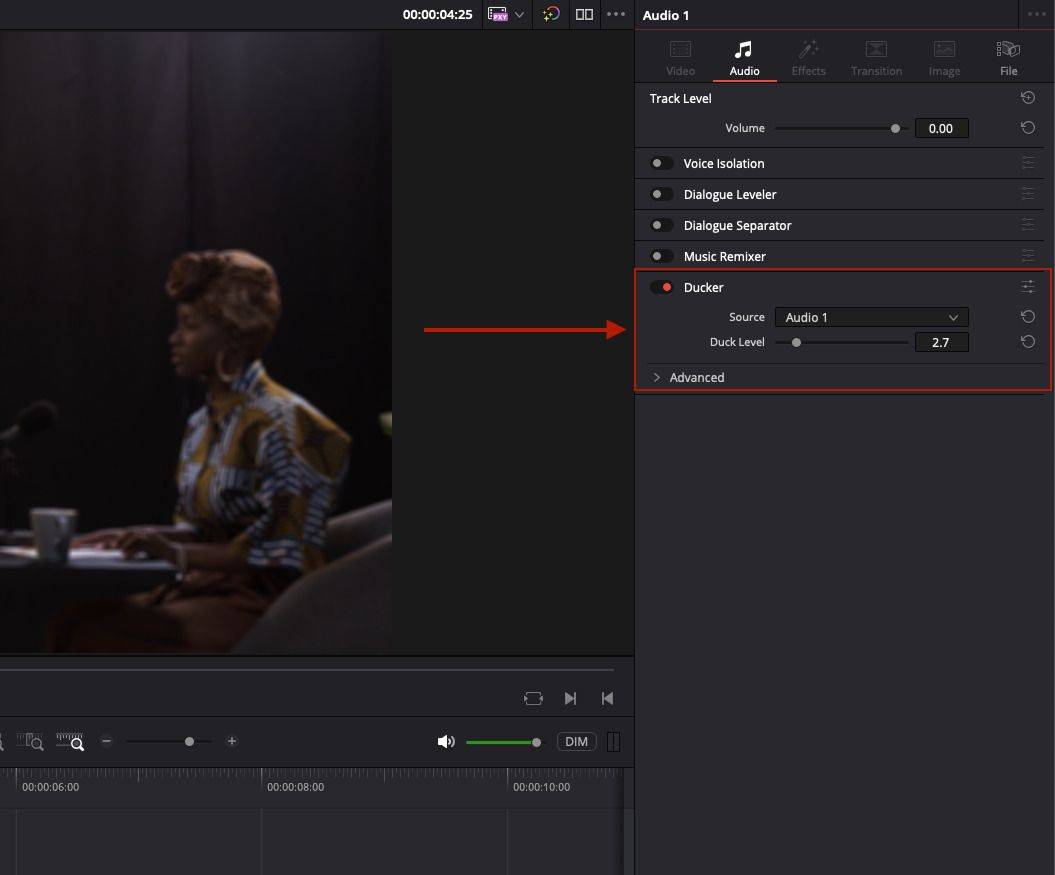Turn on Dialogue Leveler
The image size is (1055, 875).
(660, 194)
